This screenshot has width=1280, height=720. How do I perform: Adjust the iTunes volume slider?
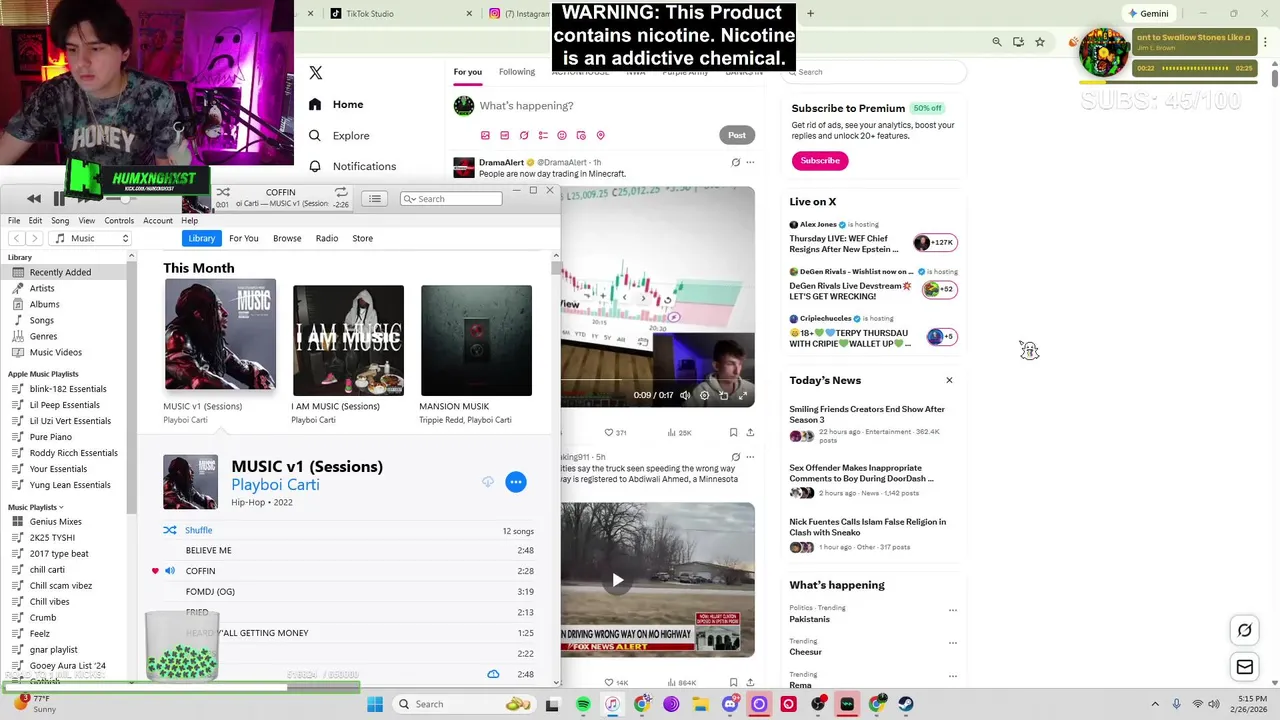(125, 198)
